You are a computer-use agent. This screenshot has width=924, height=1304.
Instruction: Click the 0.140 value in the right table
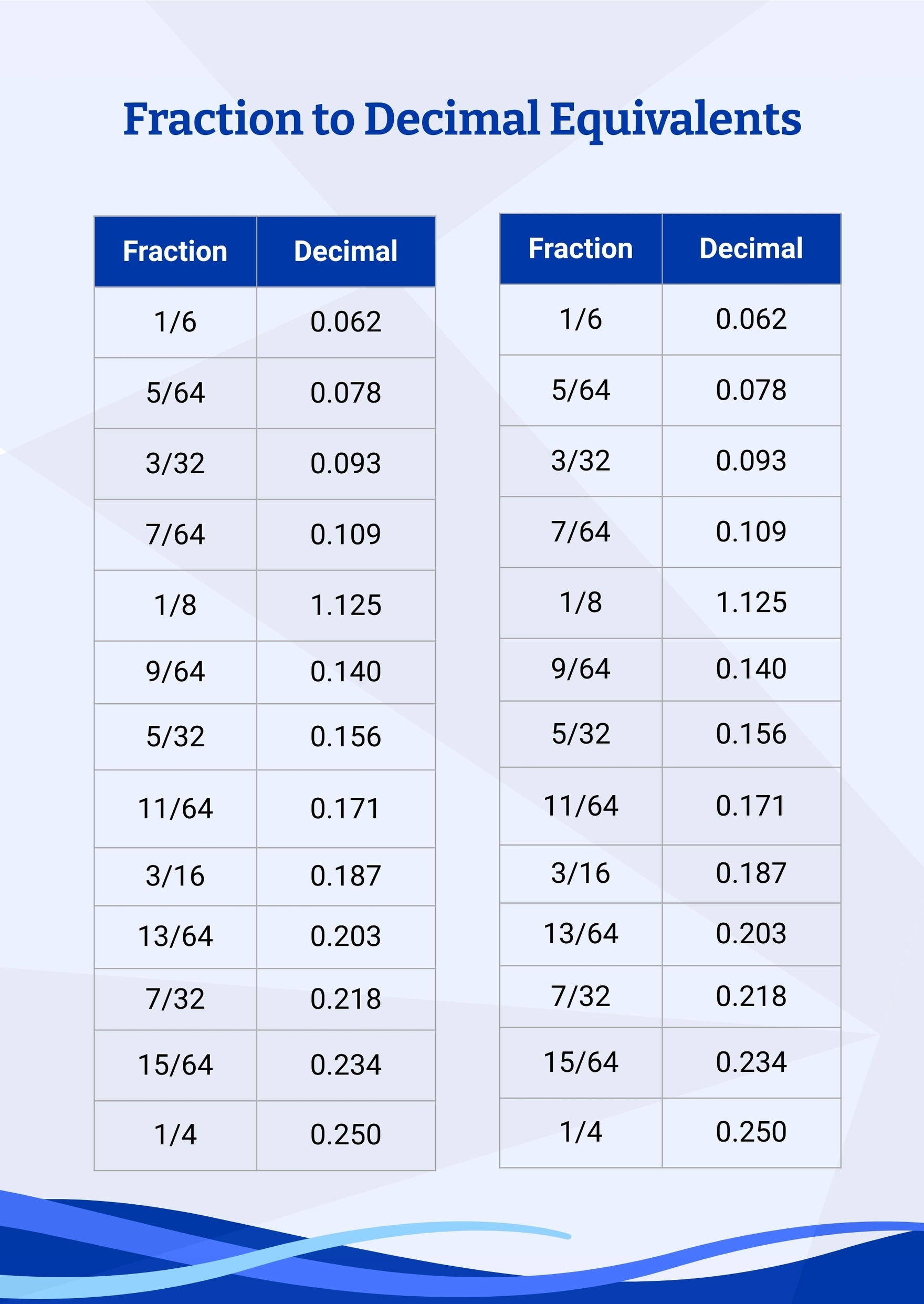[751, 669]
